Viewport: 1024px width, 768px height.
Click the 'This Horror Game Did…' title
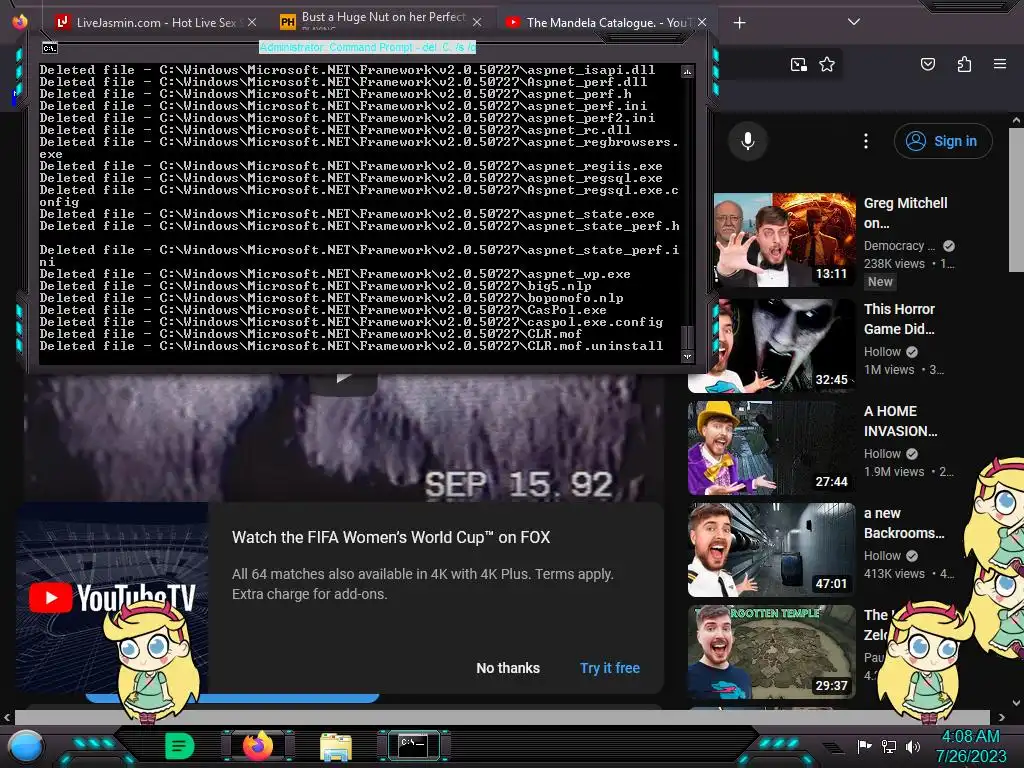coord(899,319)
